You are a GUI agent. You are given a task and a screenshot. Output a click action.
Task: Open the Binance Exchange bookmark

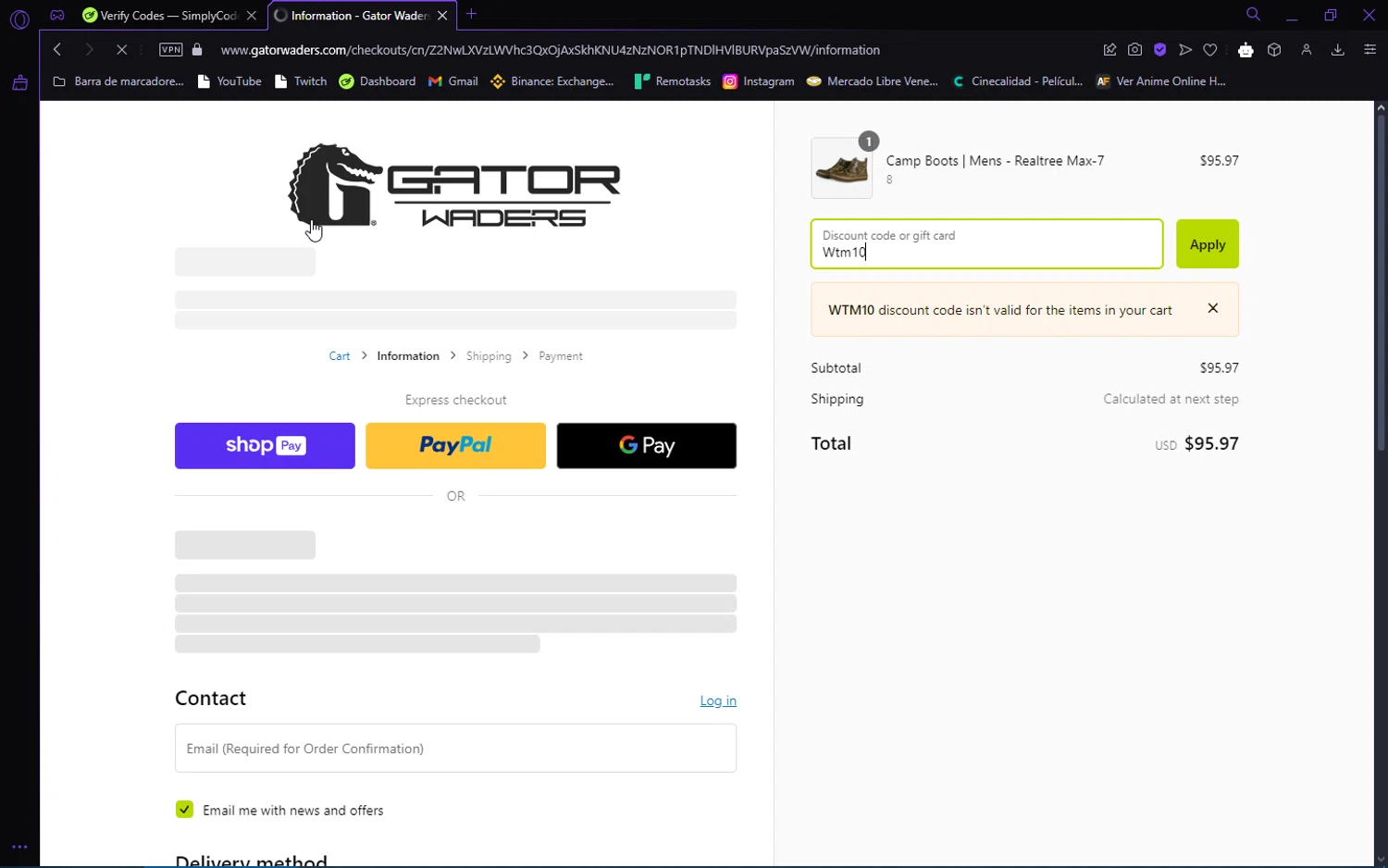tap(552, 81)
